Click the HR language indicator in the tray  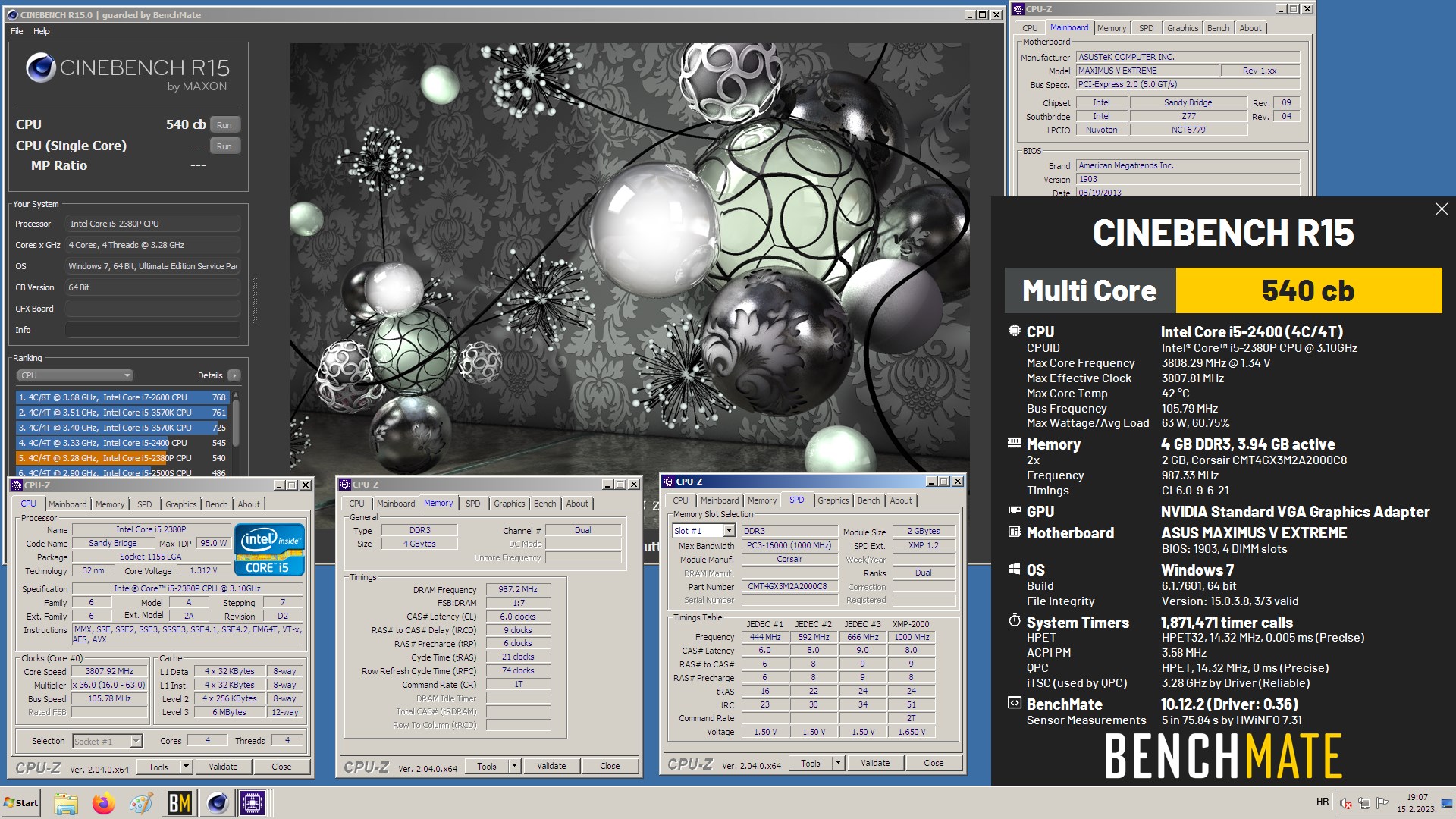pos(1323,802)
